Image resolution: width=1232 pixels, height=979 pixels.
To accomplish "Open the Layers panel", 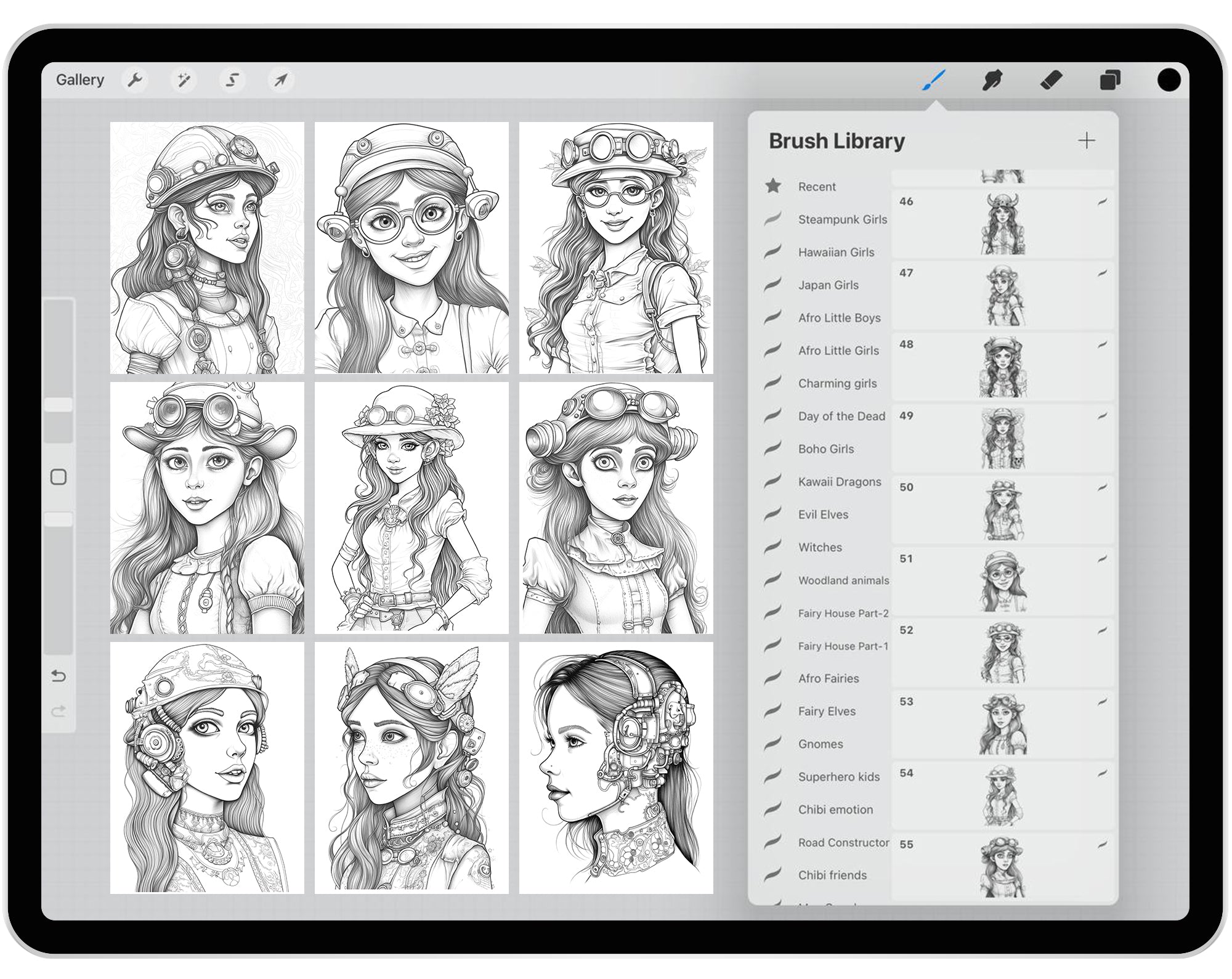I will (x=1111, y=79).
